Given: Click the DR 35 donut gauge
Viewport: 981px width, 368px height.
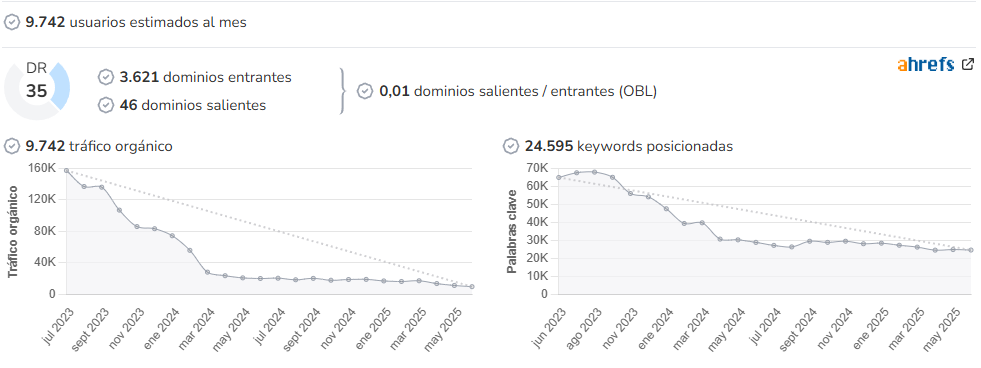Looking at the screenshot, I should 37,91.
